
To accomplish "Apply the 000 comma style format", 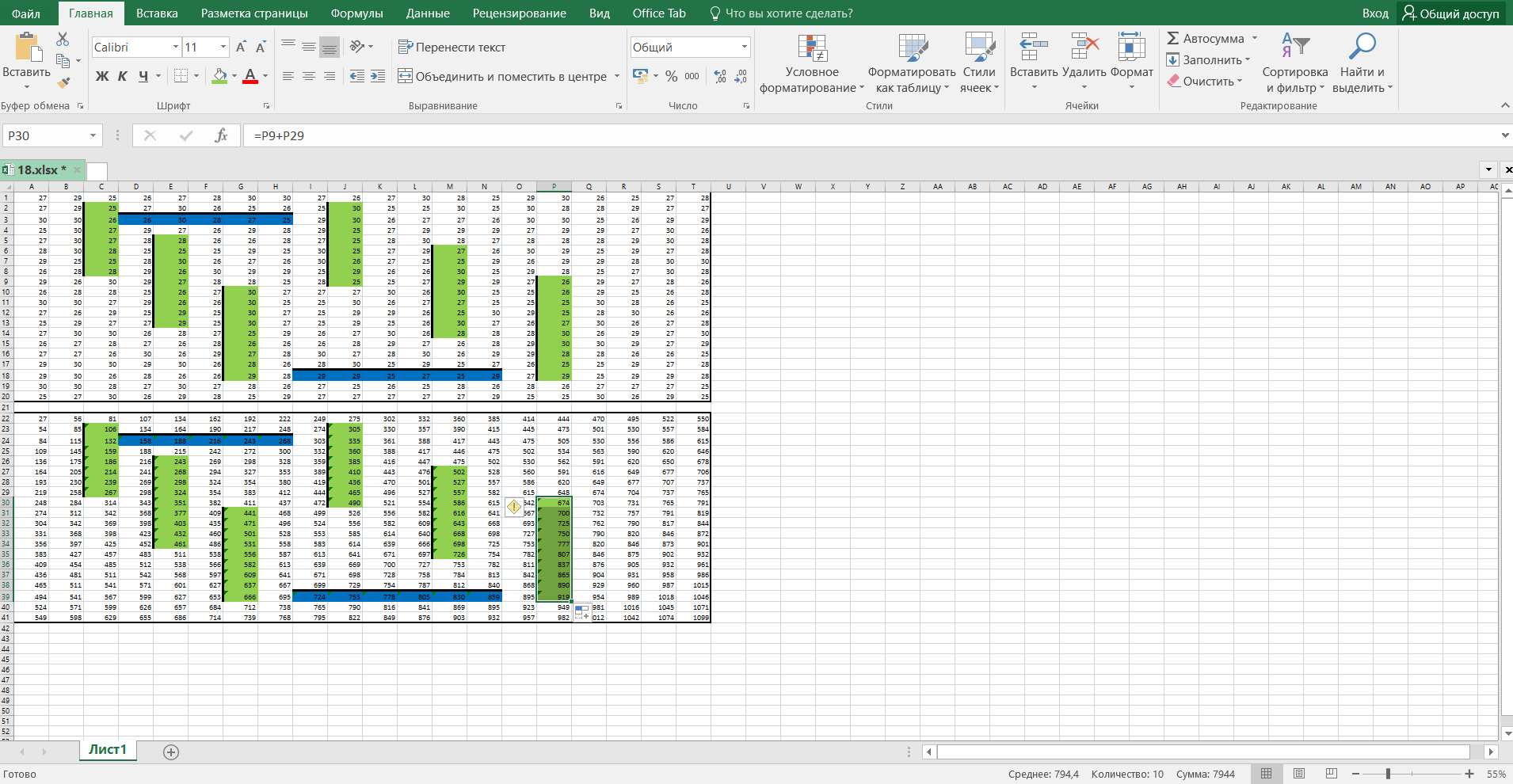I will pyautogui.click(x=692, y=76).
